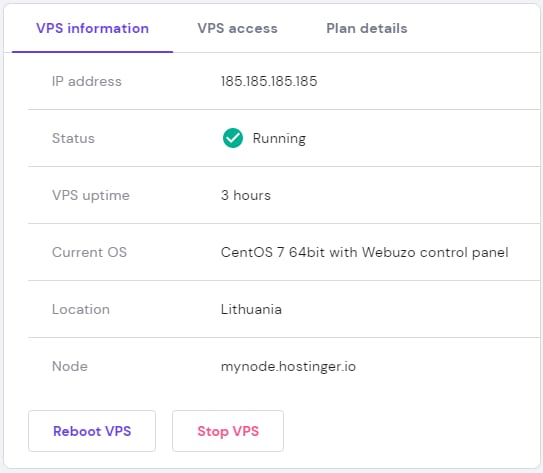Click the Status label
The width and height of the screenshot is (543, 473).
73,139
